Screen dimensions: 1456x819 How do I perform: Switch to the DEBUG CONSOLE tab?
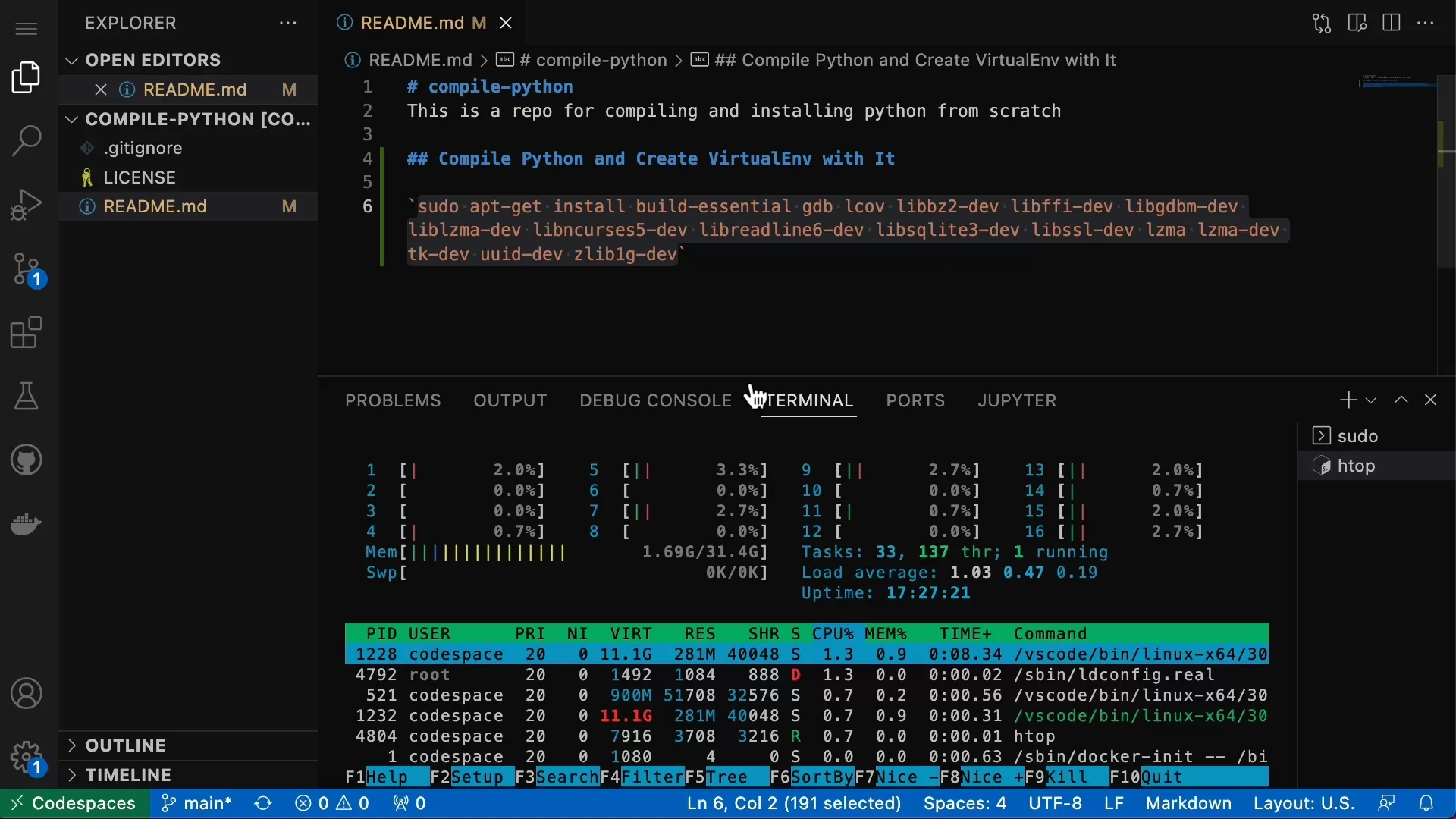point(655,400)
